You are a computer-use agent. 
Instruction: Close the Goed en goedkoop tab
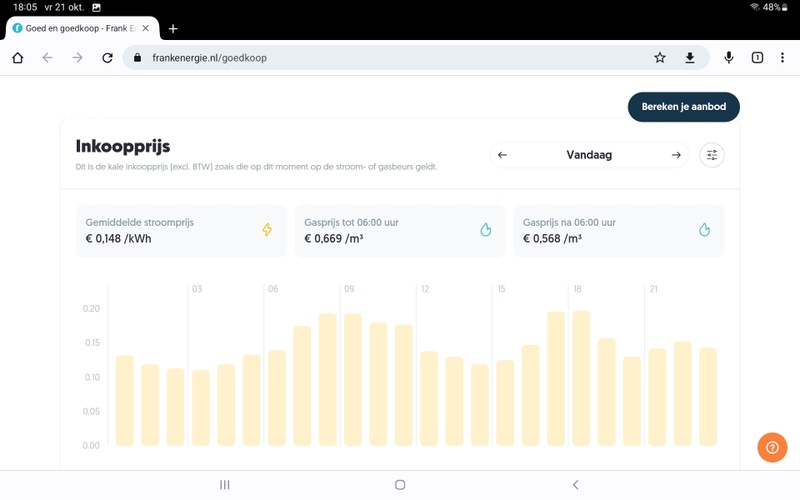point(145,29)
